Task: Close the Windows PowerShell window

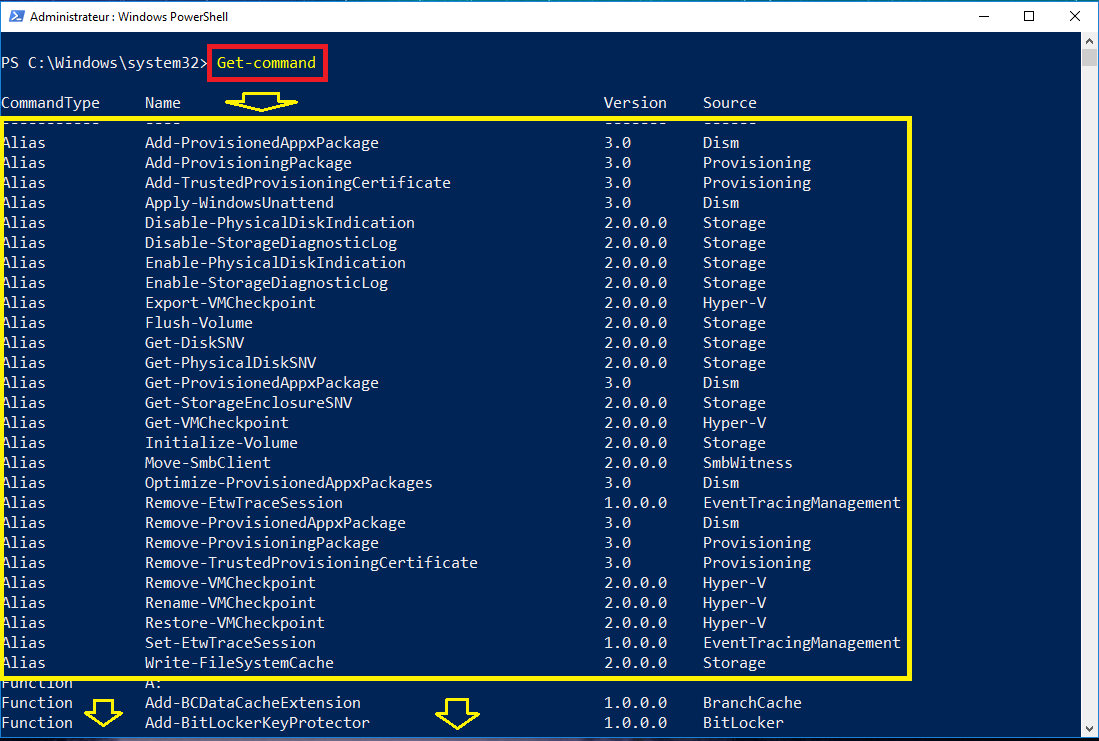Action: 1077,16
